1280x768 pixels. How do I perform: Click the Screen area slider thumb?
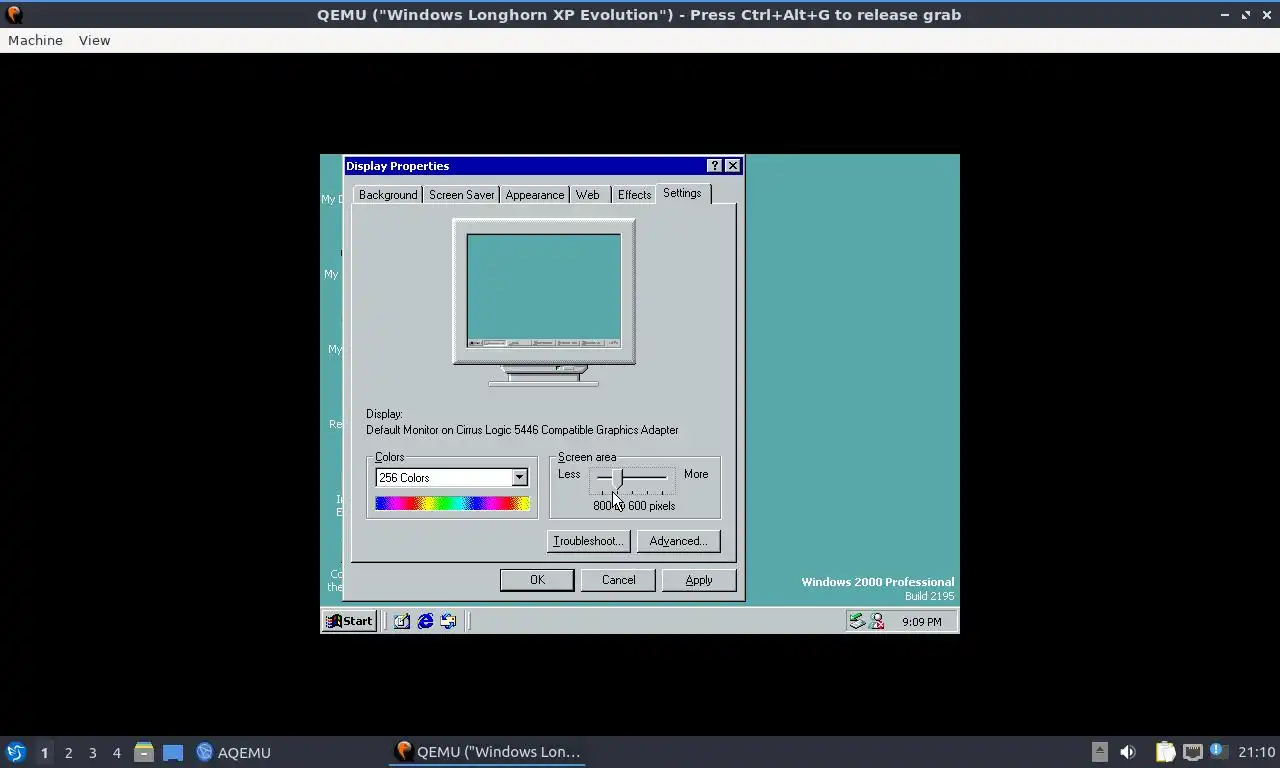click(617, 478)
